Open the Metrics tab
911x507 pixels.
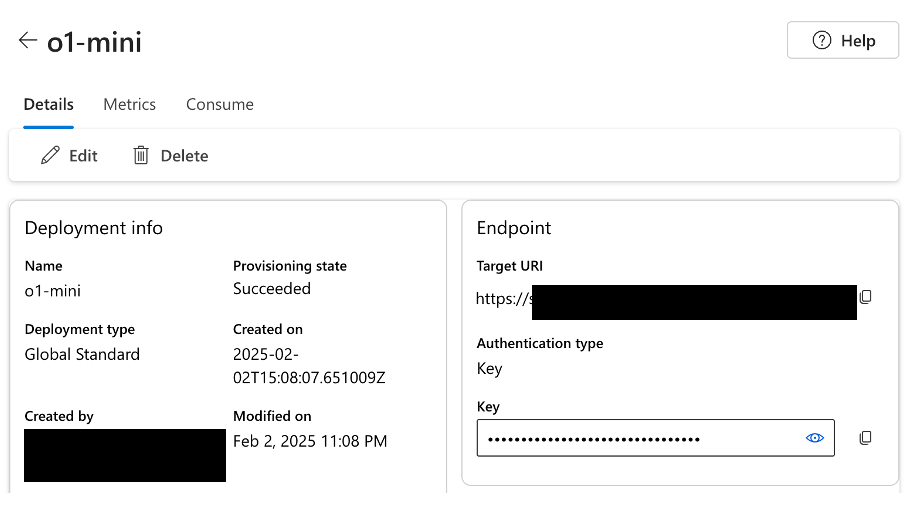tap(129, 104)
